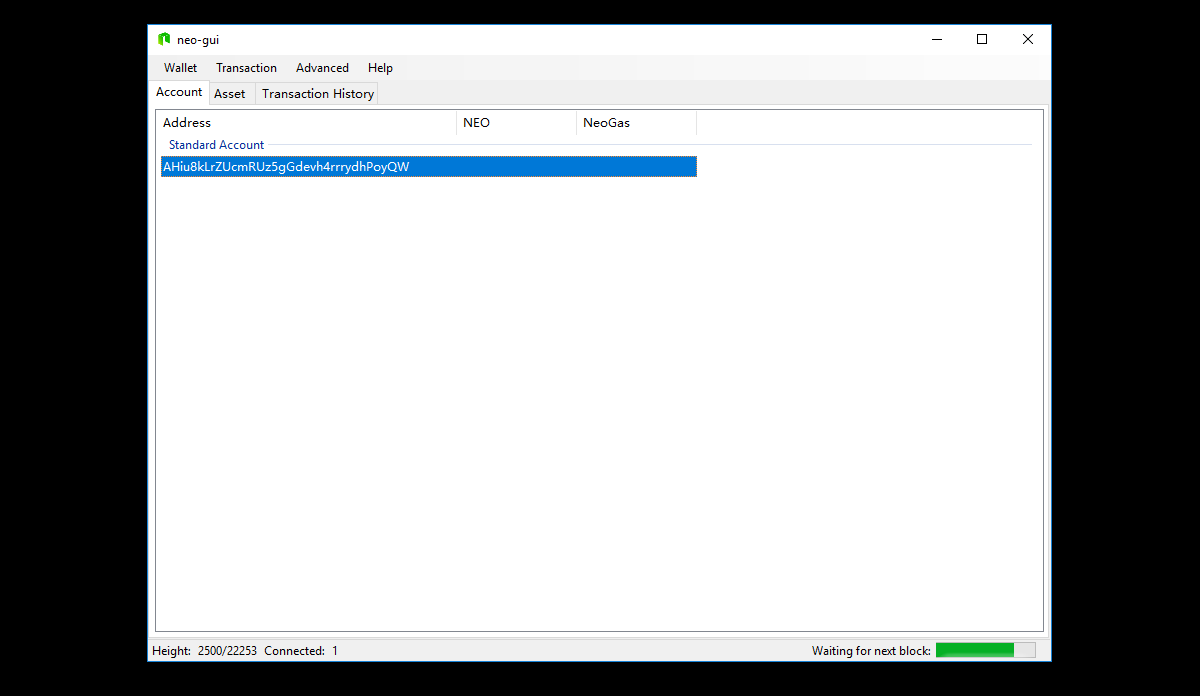Maximize the neo-gui window

[x=982, y=39]
